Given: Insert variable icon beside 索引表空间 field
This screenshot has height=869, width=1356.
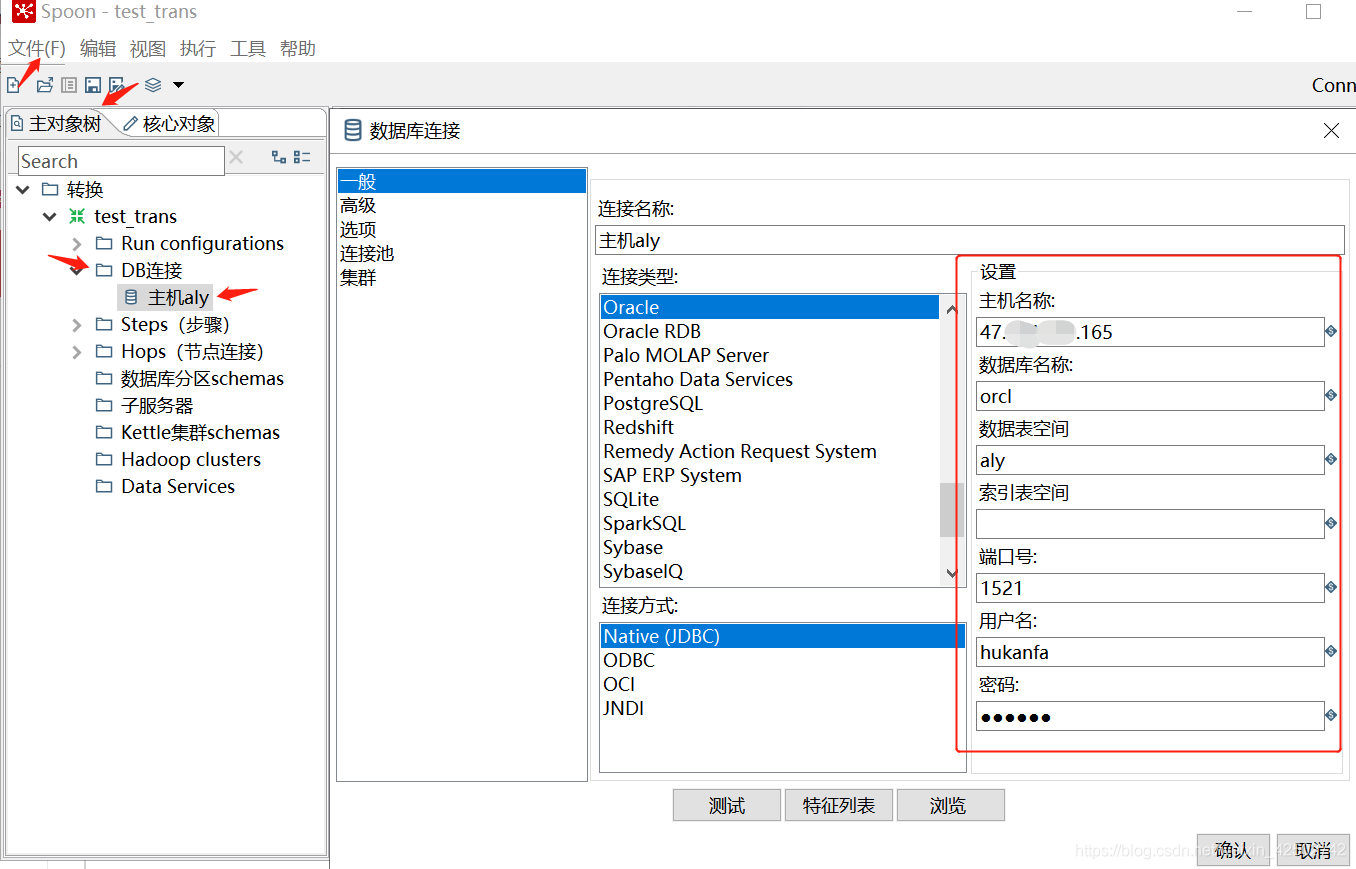Looking at the screenshot, I should pyautogui.click(x=1331, y=523).
